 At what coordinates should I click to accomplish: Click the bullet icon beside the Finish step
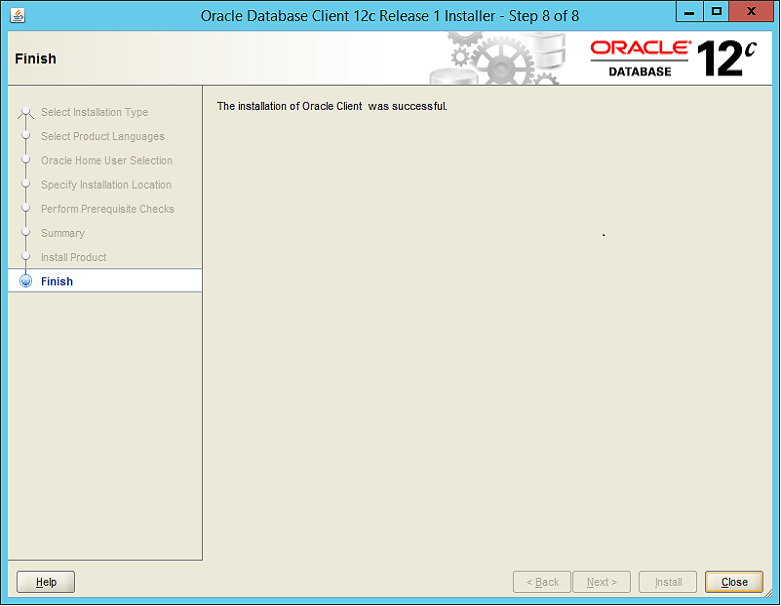(26, 282)
